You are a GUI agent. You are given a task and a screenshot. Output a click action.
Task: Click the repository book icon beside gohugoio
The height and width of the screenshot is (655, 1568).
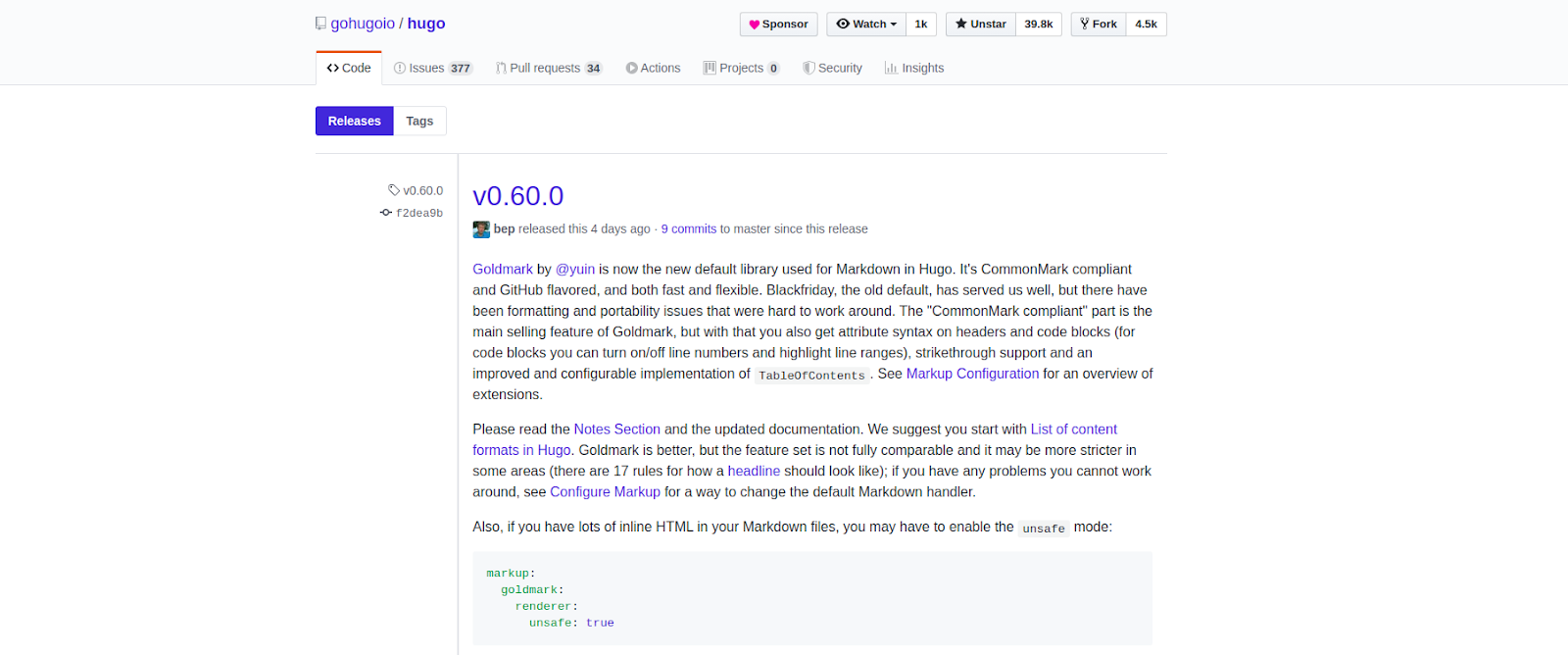[x=320, y=24]
